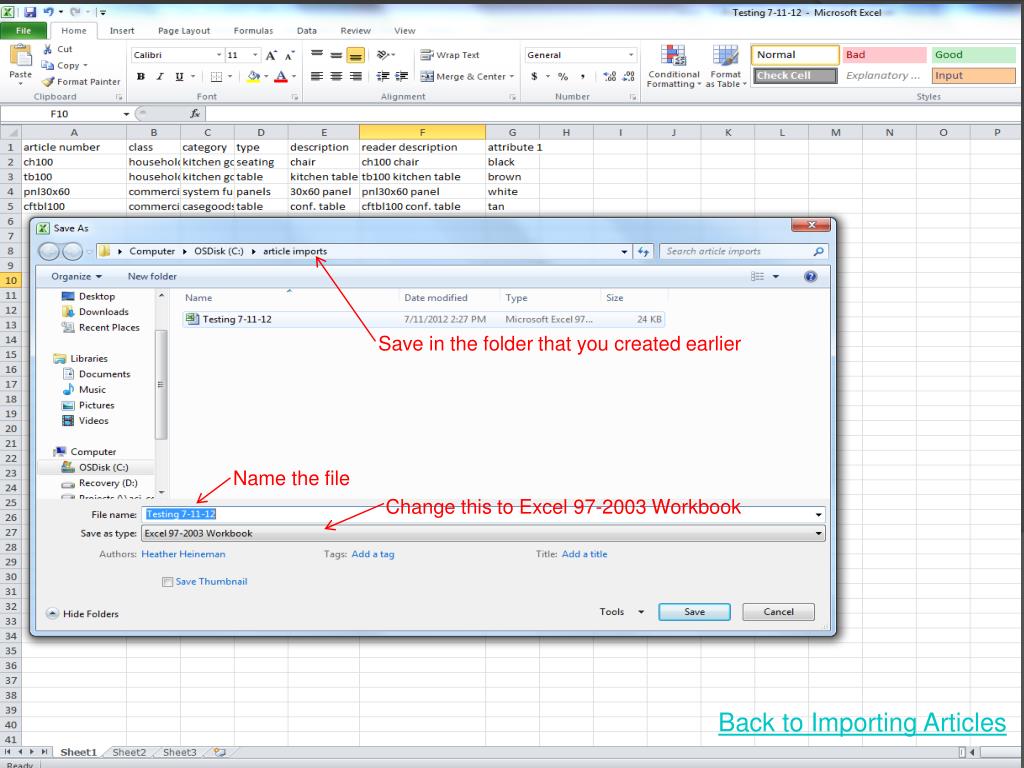Toggle Center alignment button
Viewport: 1024px width, 768px height.
[336, 76]
